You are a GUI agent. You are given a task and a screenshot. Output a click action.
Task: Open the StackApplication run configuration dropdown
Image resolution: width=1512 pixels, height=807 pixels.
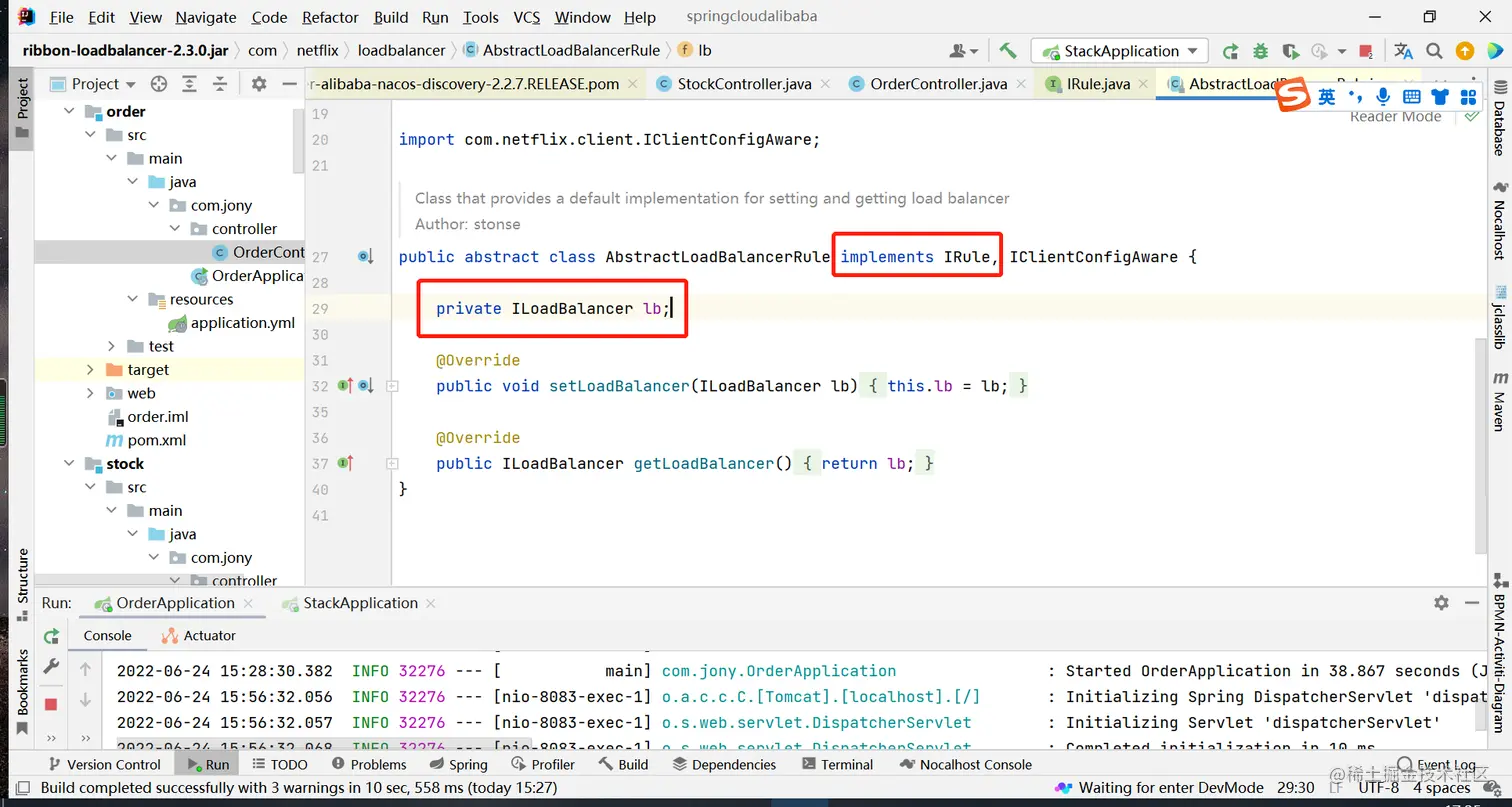[1121, 51]
